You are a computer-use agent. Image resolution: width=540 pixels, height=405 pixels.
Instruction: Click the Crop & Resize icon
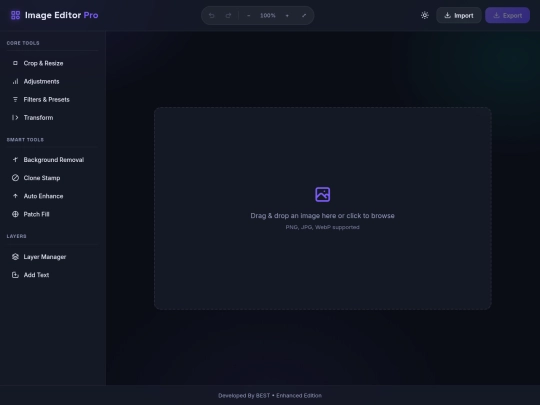point(15,63)
